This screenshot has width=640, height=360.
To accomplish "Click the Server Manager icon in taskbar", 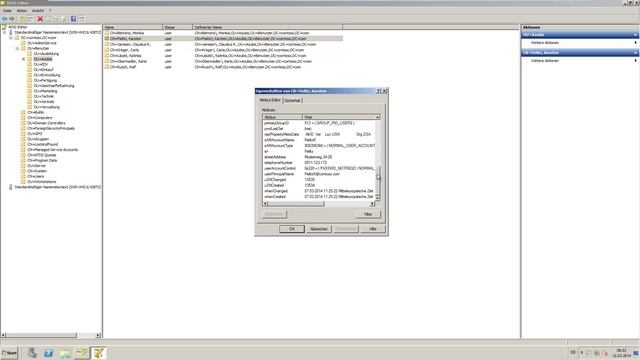I will 32,353.
